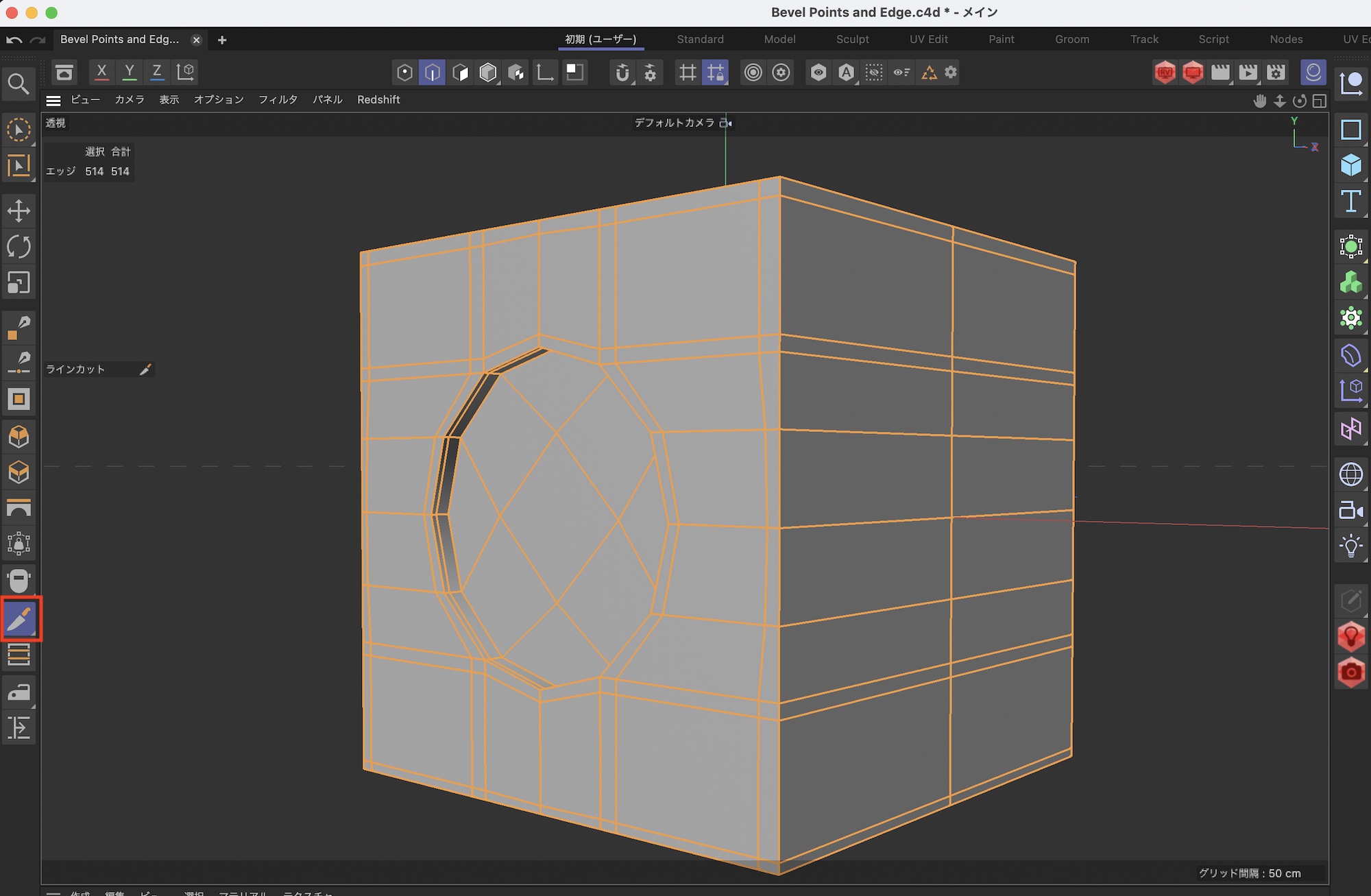Switch to Polygons mode
The image size is (1371, 896).
coord(461,72)
